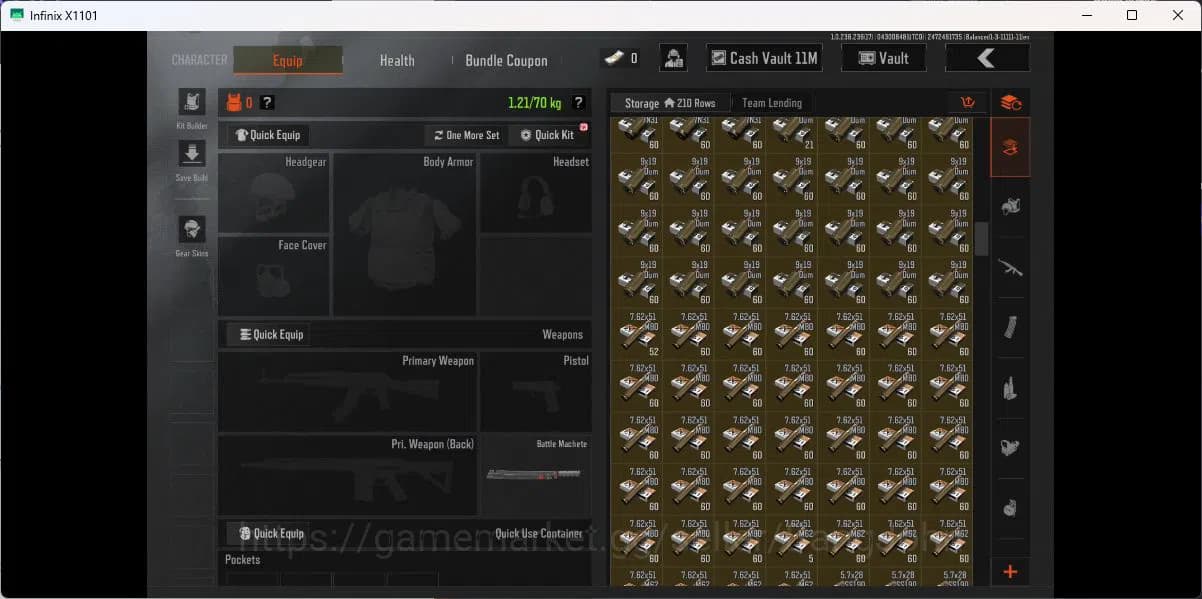This screenshot has width=1202, height=599.
Task: Click the storage list scrollbar handle
Action: click(982, 239)
